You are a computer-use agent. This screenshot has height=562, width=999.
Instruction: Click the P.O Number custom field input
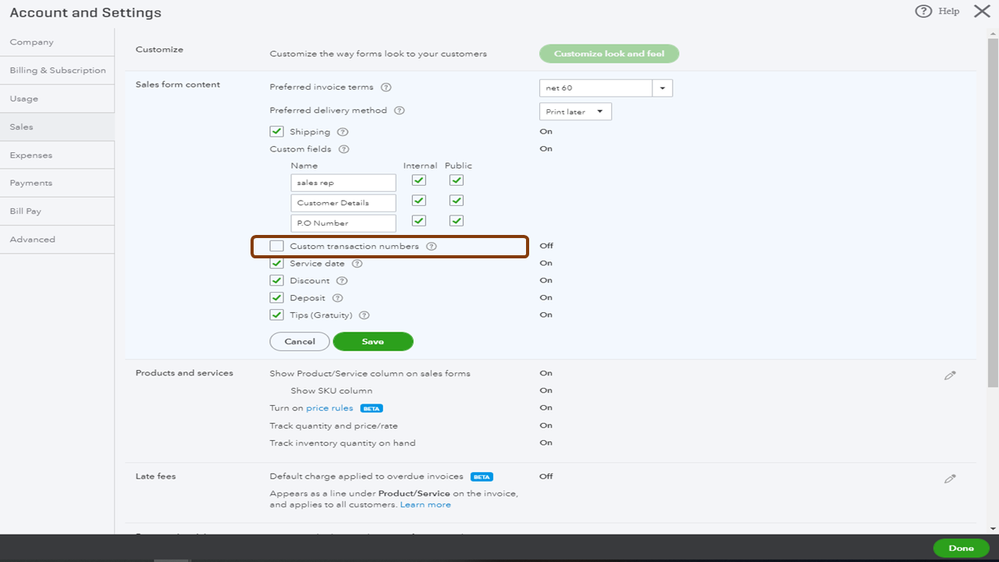[x=343, y=223]
